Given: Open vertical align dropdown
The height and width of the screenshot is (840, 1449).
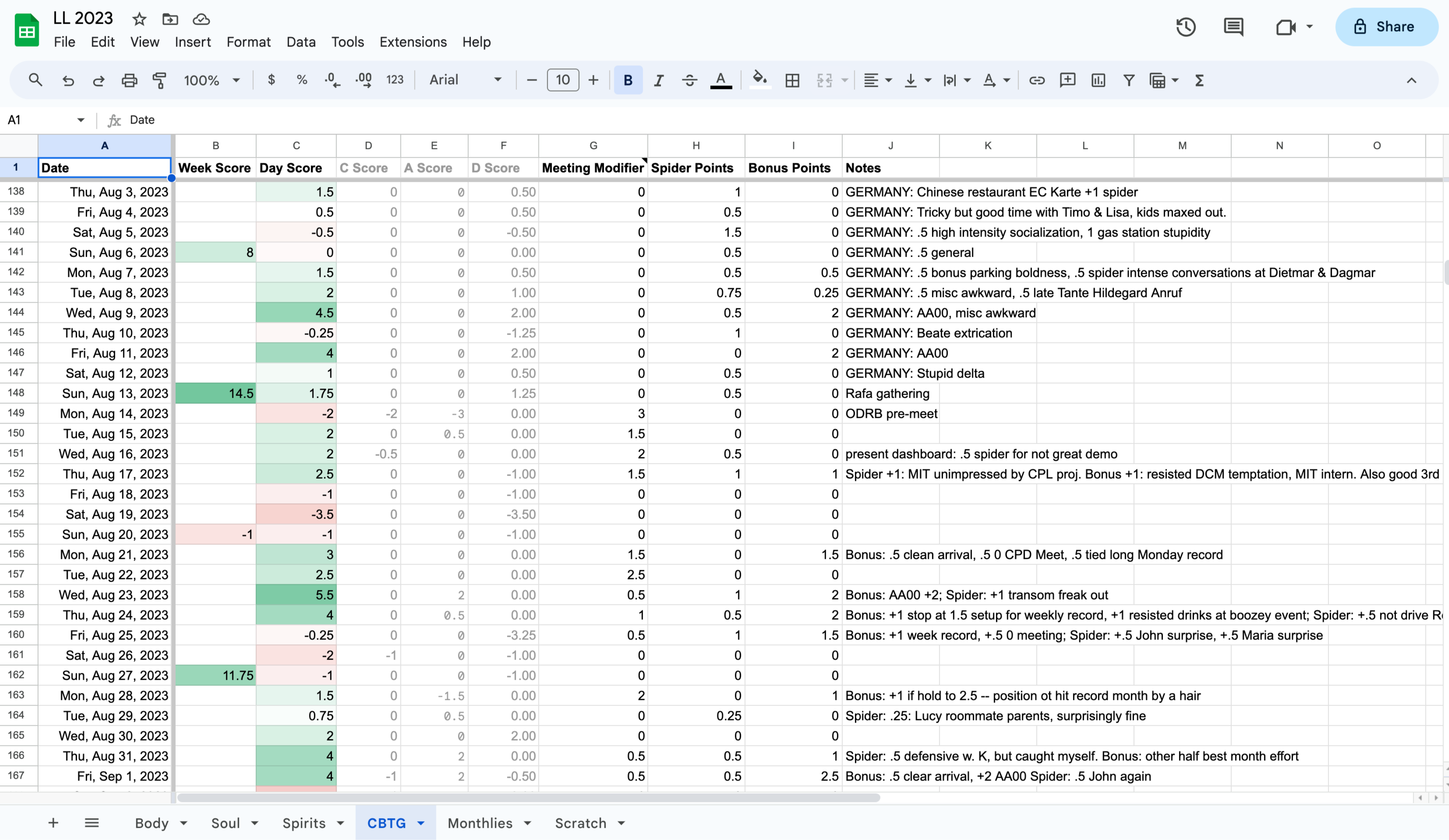Looking at the screenshot, I should tap(917, 80).
